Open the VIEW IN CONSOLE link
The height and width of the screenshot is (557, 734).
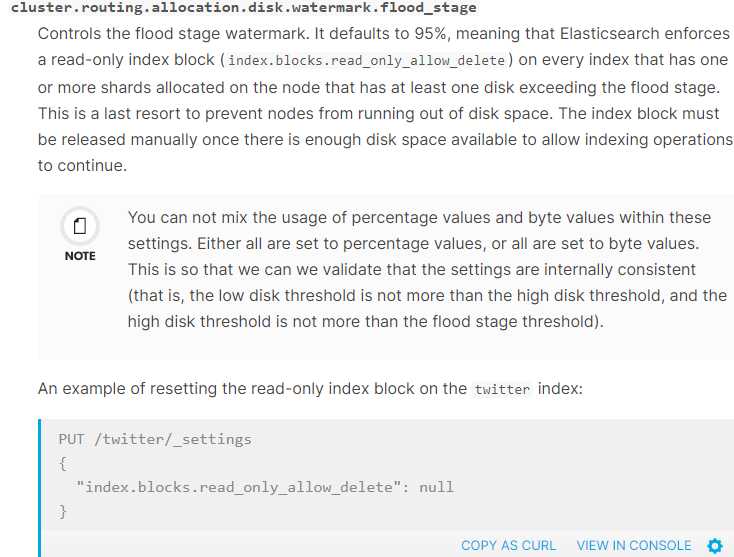[633, 546]
